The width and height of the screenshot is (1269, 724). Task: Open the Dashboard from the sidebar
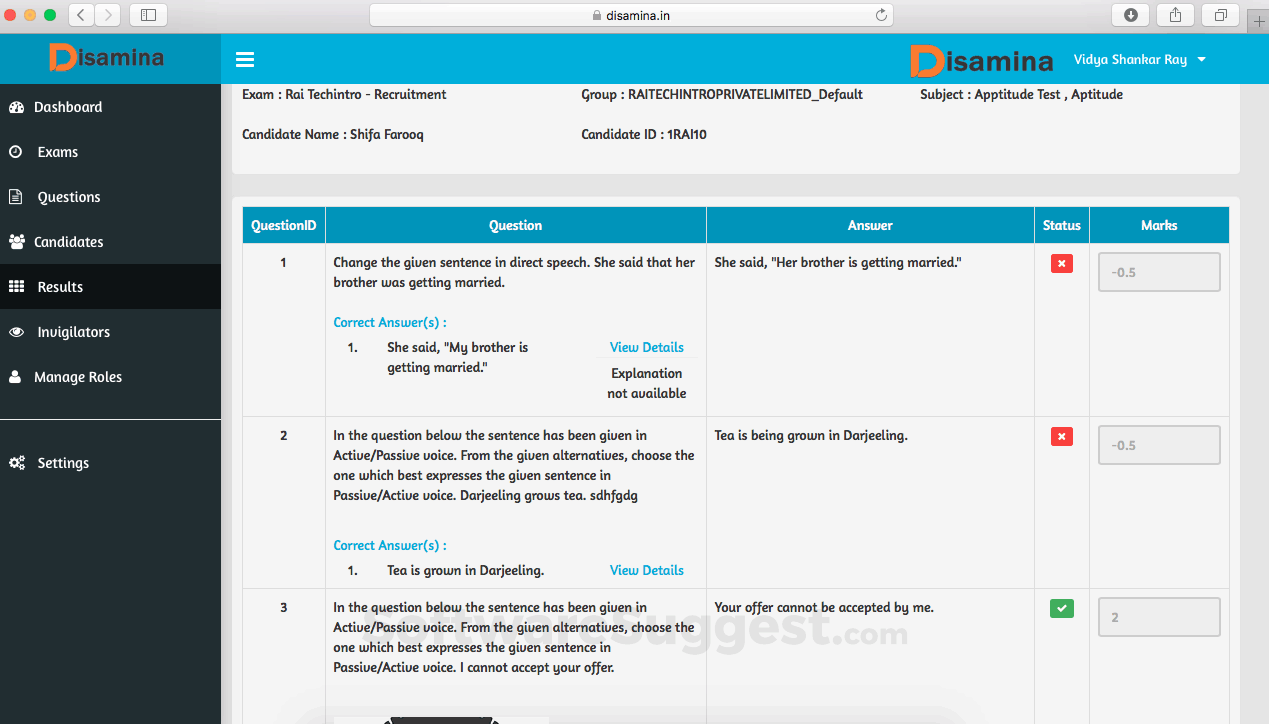(69, 107)
